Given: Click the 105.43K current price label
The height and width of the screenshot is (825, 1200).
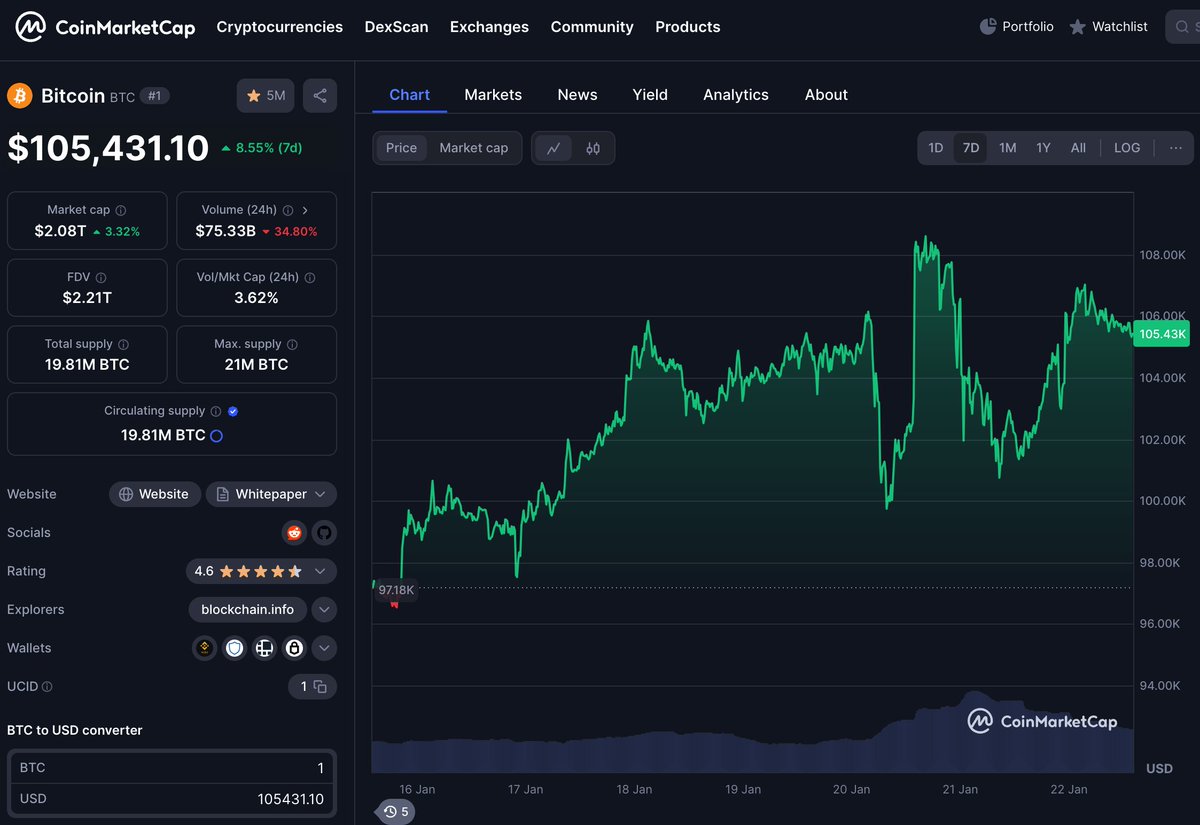Looking at the screenshot, I should pyautogui.click(x=1161, y=334).
